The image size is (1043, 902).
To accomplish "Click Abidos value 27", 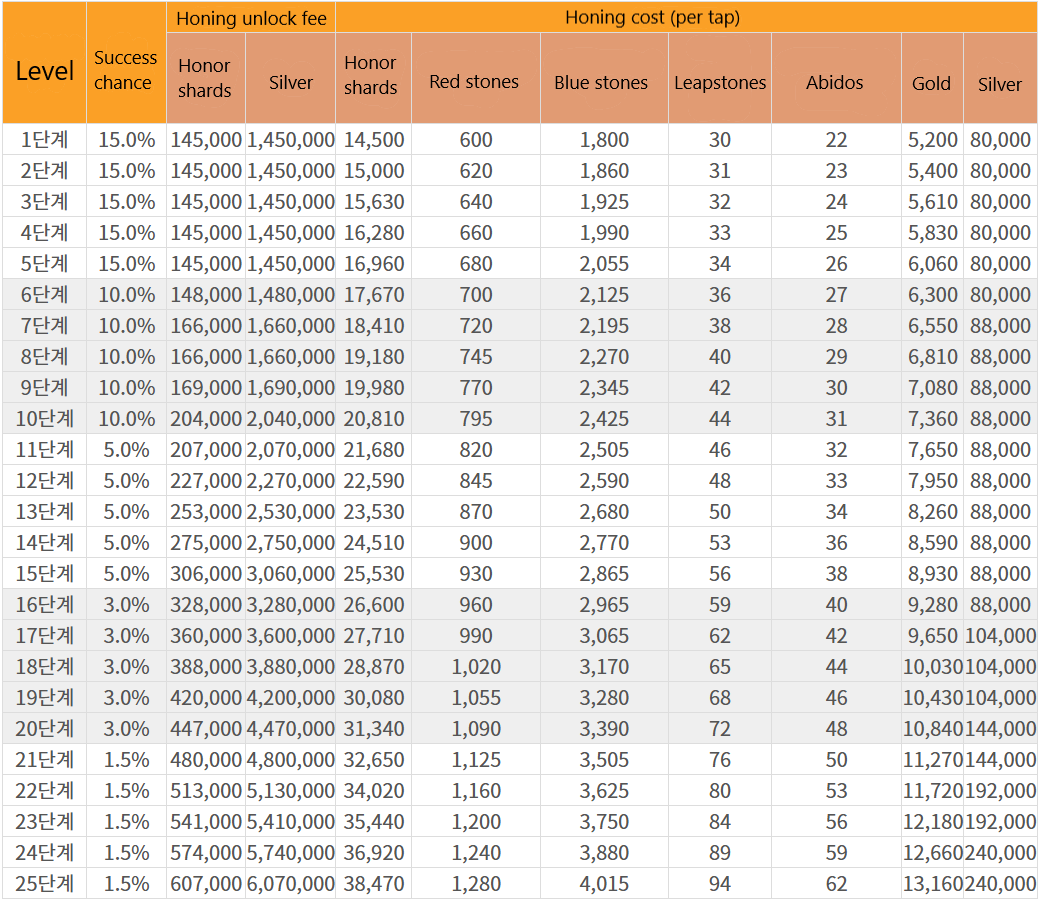I will tap(836, 295).
